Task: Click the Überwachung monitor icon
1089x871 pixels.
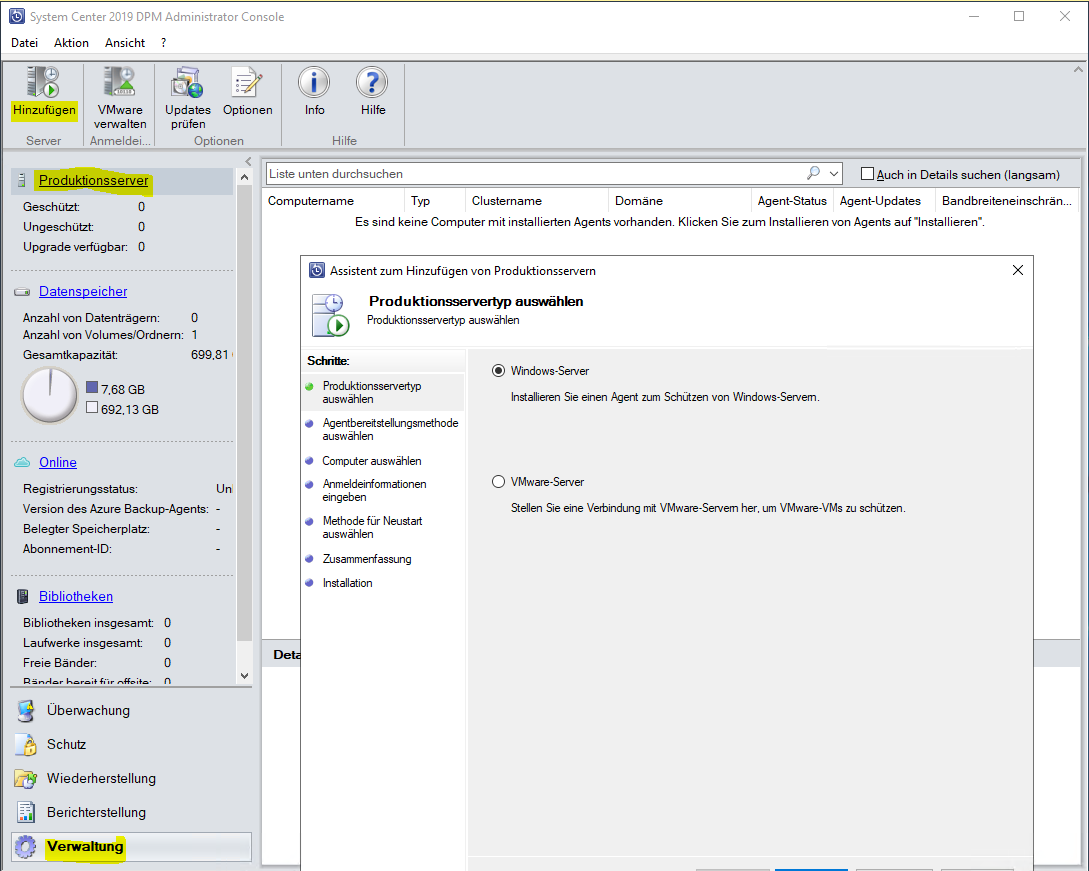Action: pyautogui.click(x=26, y=711)
